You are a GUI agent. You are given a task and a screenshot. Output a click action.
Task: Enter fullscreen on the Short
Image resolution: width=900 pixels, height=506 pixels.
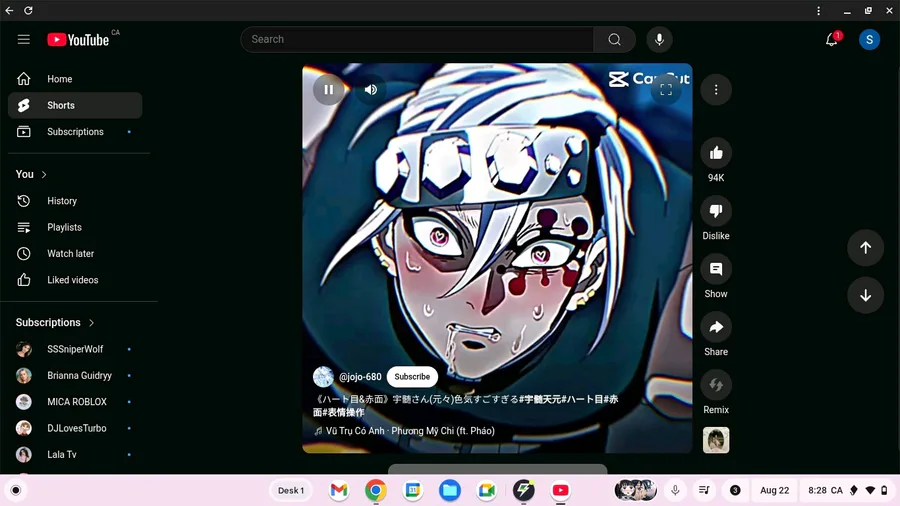(x=666, y=89)
